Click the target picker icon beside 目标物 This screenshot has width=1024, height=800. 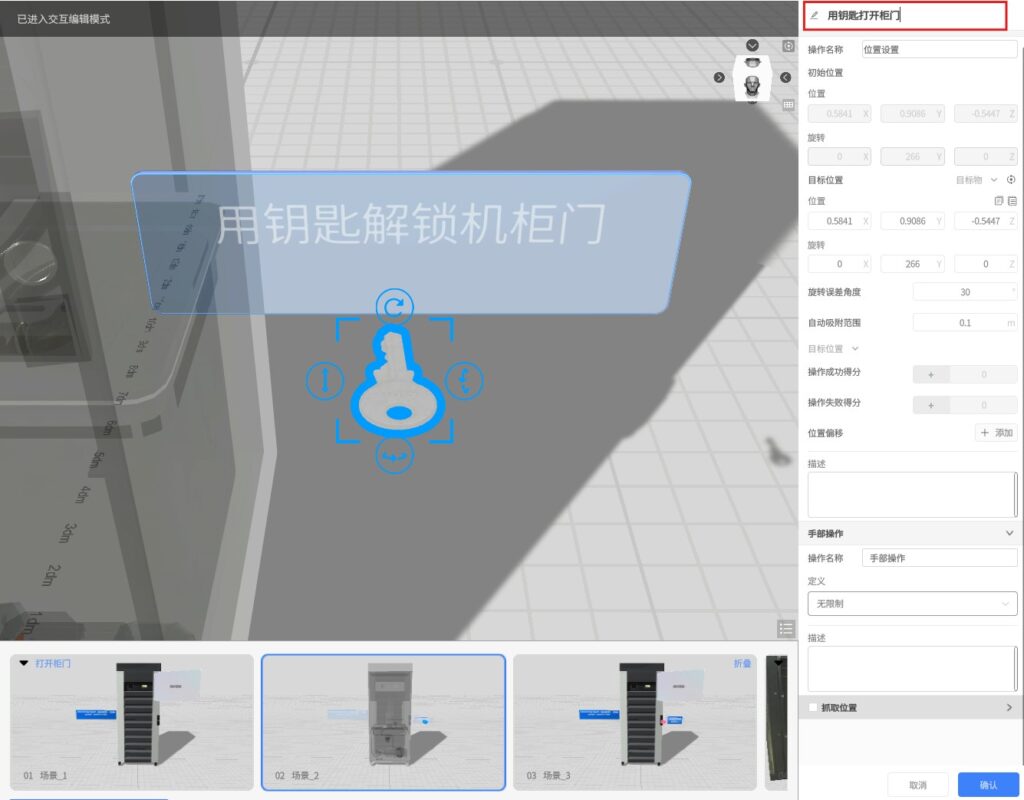pos(1011,180)
